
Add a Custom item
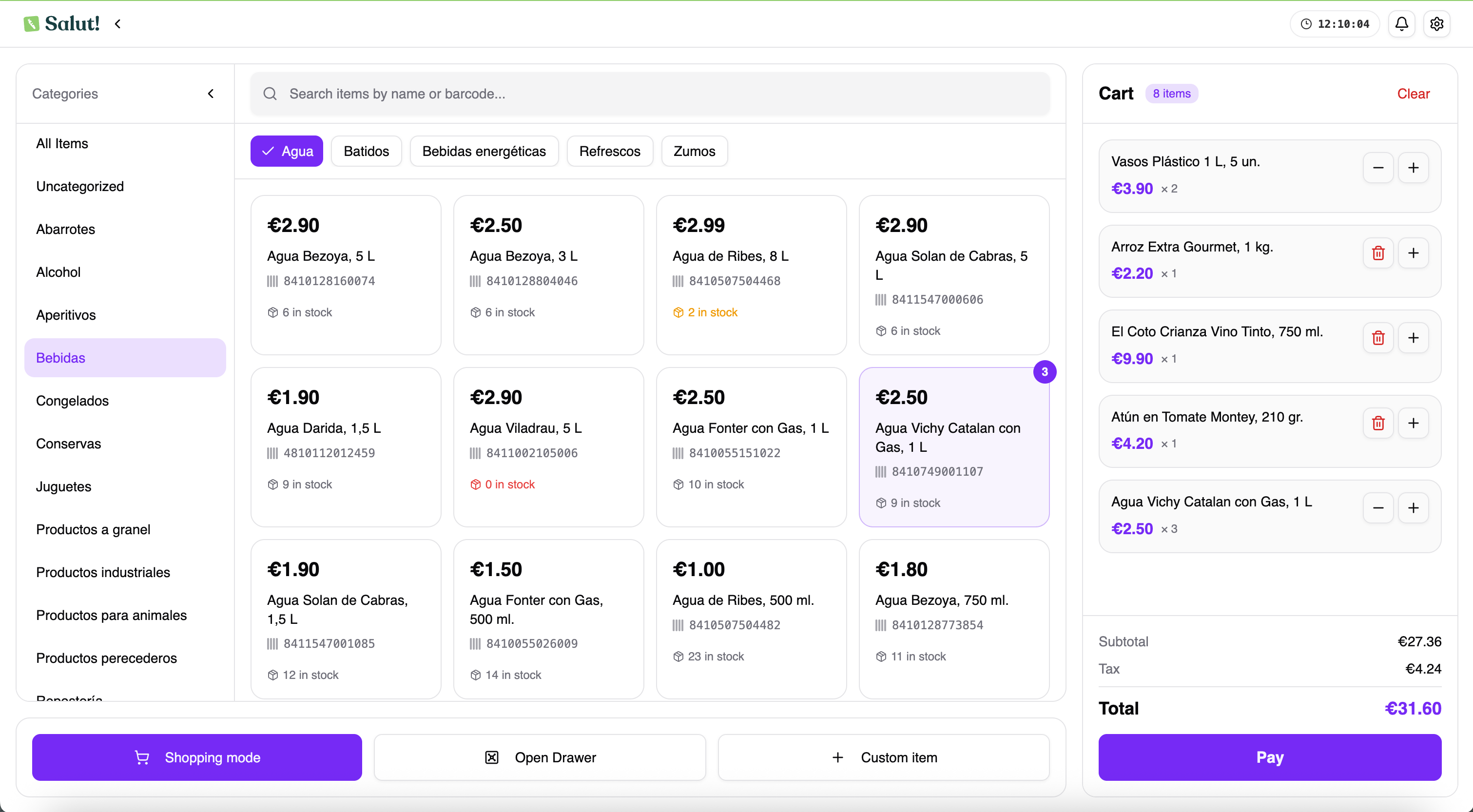pyautogui.click(x=883, y=757)
